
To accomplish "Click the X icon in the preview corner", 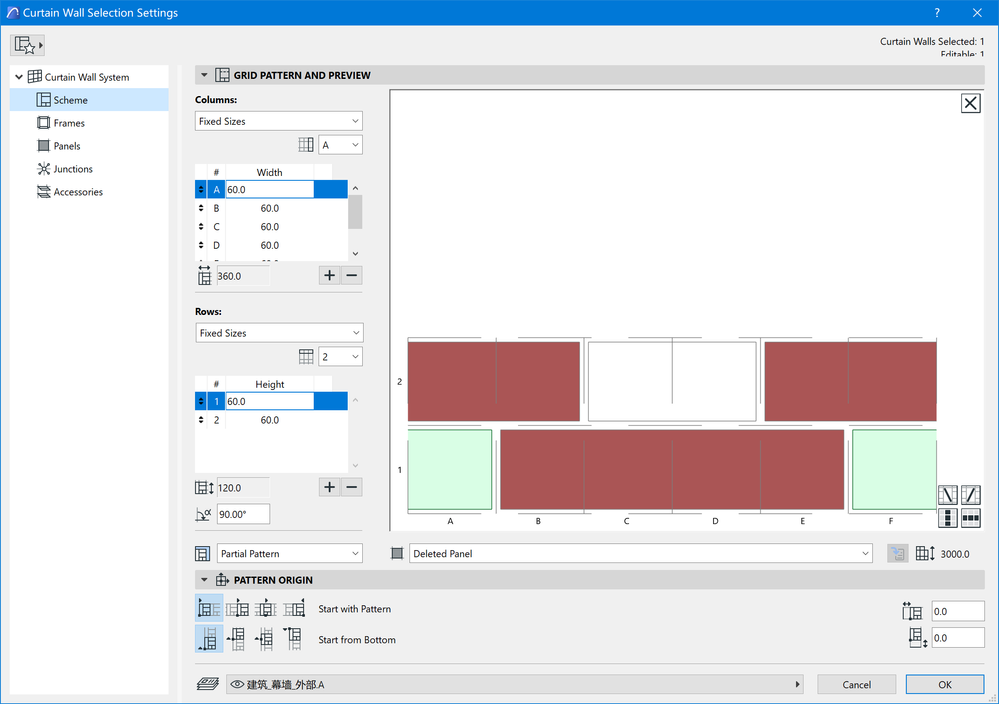I will click(970, 103).
